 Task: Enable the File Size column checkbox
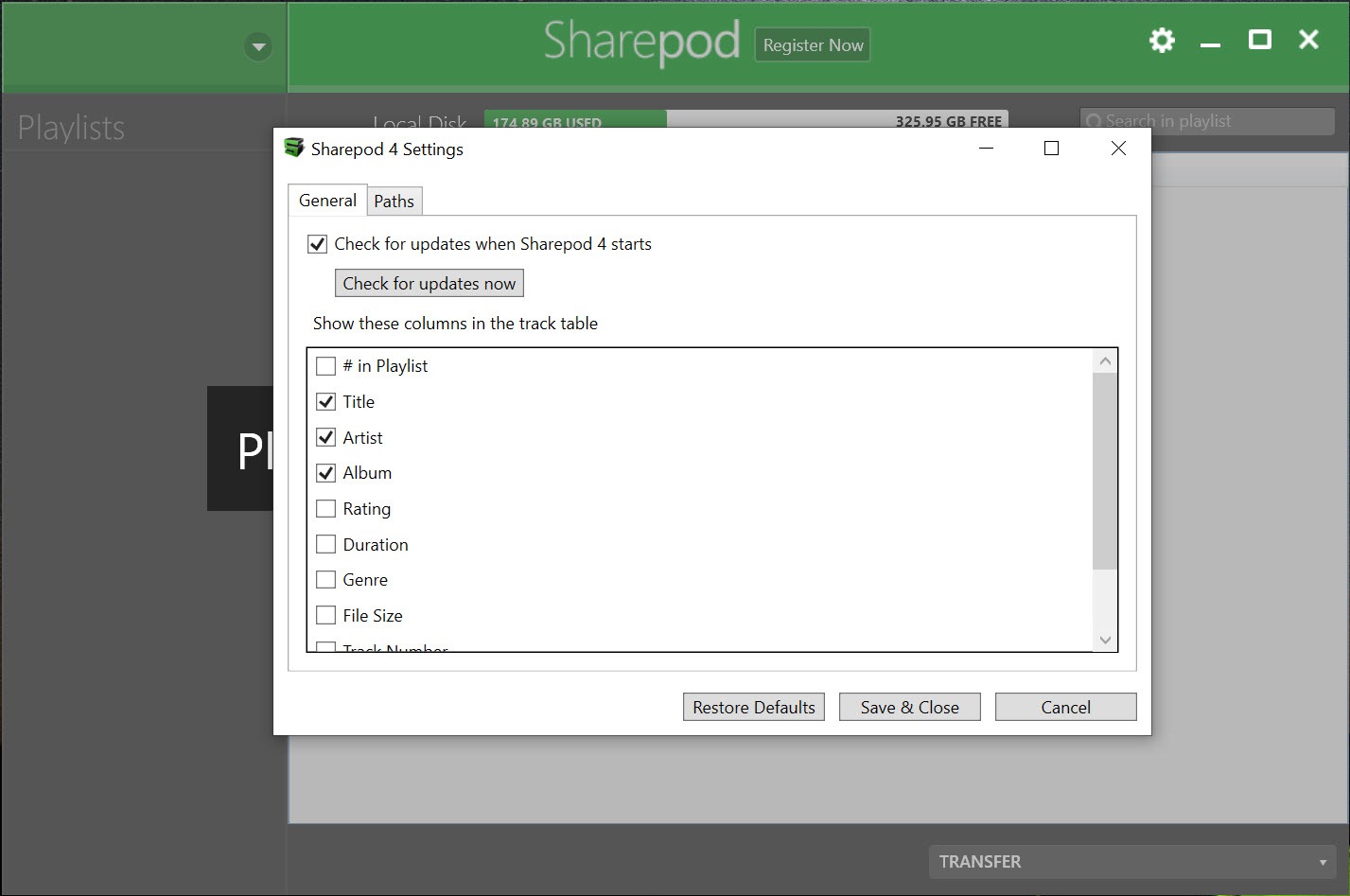click(x=325, y=616)
